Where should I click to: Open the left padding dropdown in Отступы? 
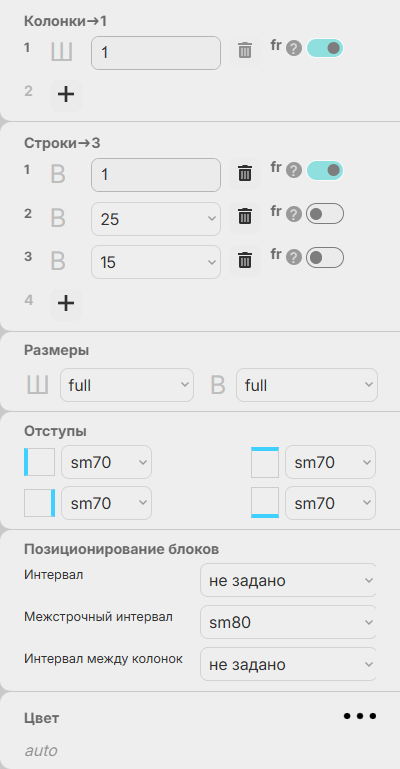(x=106, y=462)
